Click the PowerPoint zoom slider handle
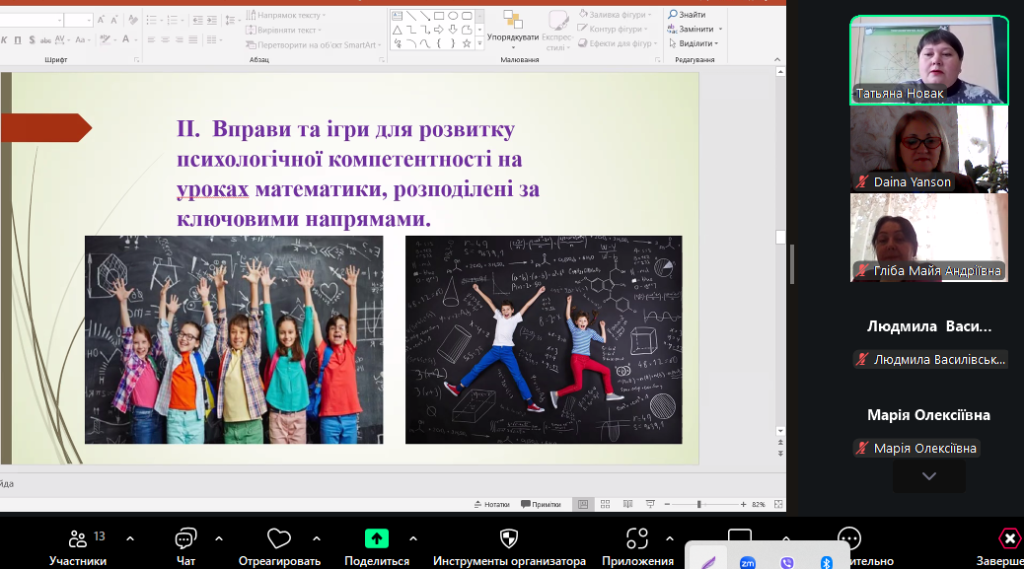1024x569 pixels. [699, 505]
